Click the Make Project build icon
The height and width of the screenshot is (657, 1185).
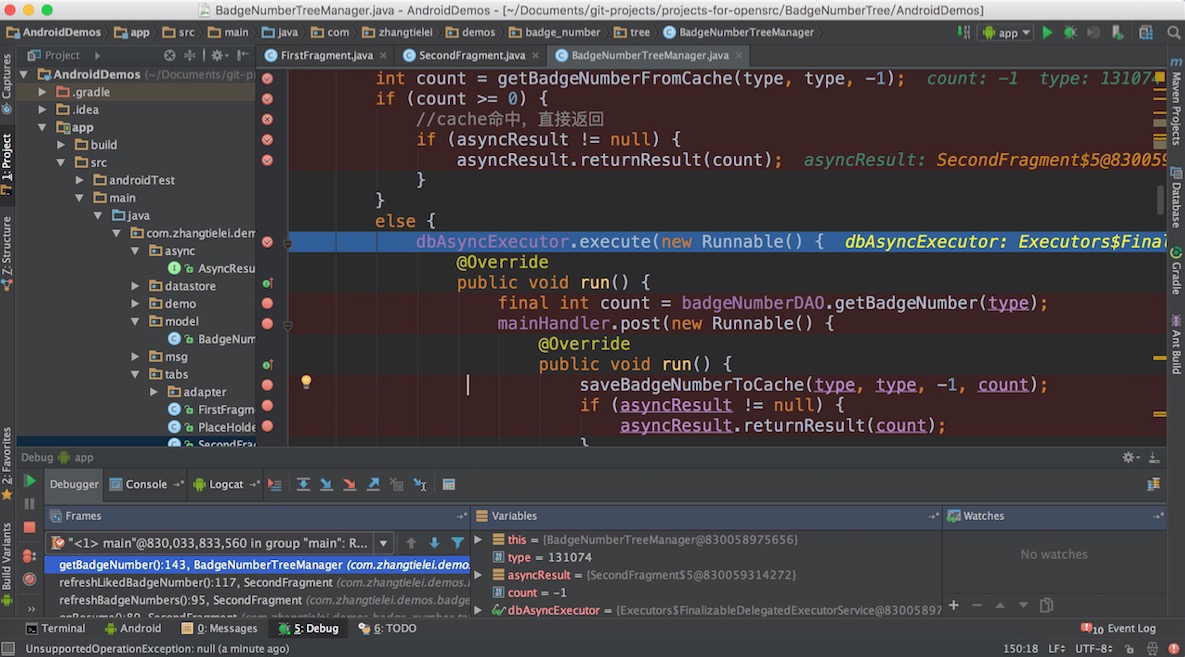[964, 33]
